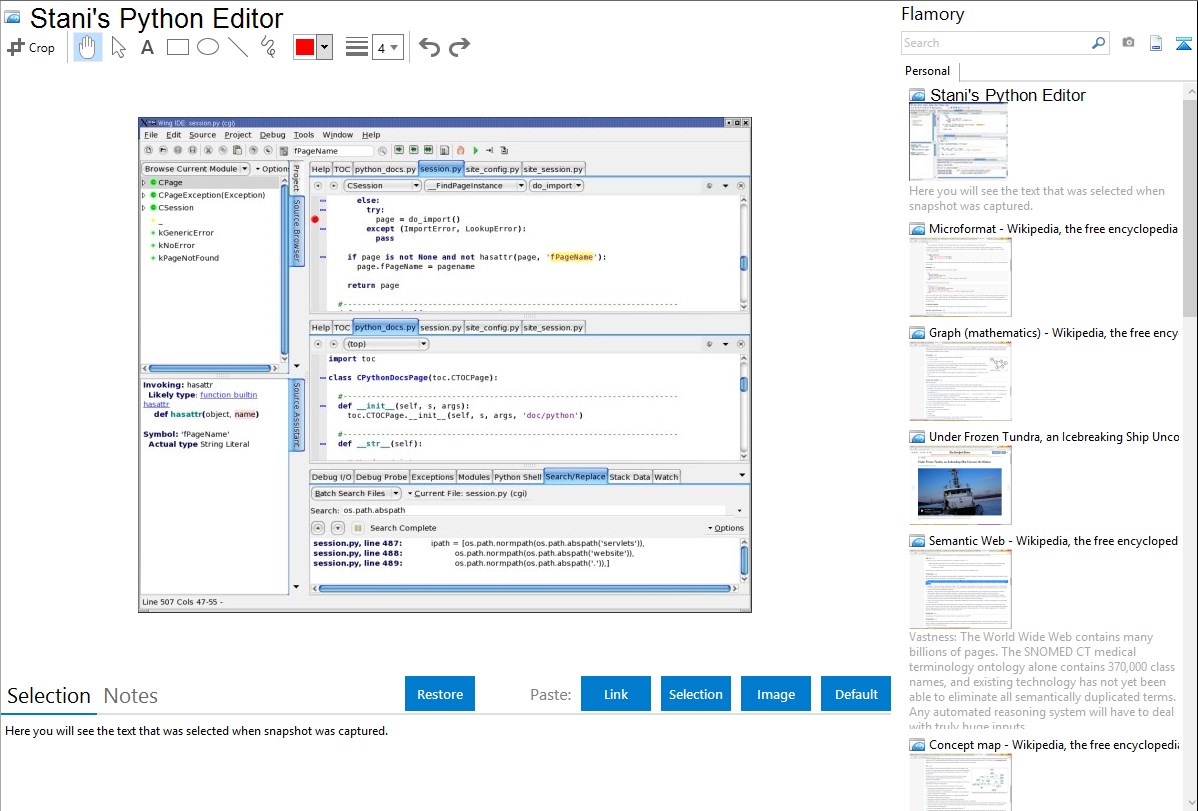Click the Flamory search field
Viewport: 1198px width, 811px height.
pos(995,43)
